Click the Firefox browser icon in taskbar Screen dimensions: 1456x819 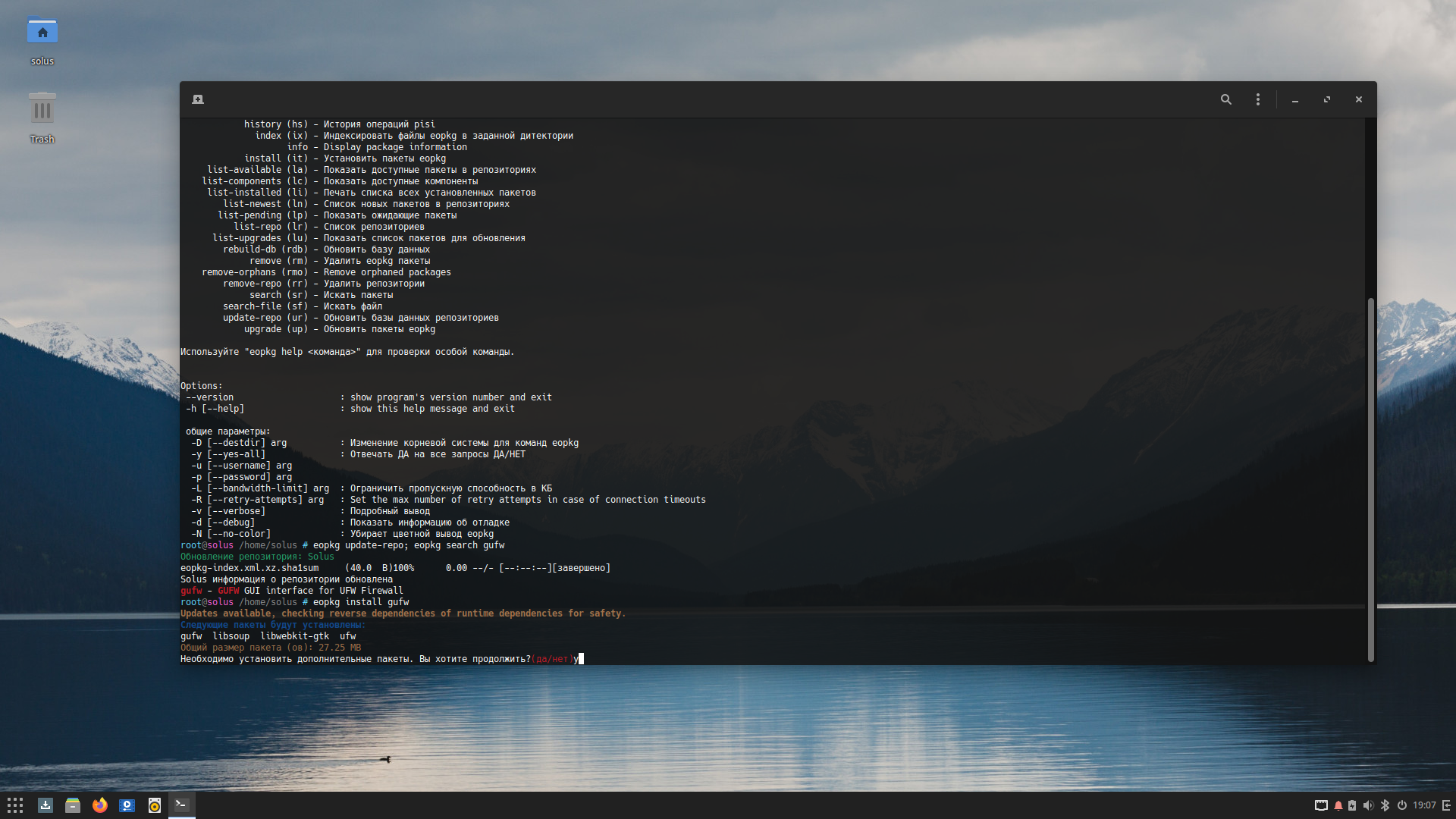tap(99, 805)
